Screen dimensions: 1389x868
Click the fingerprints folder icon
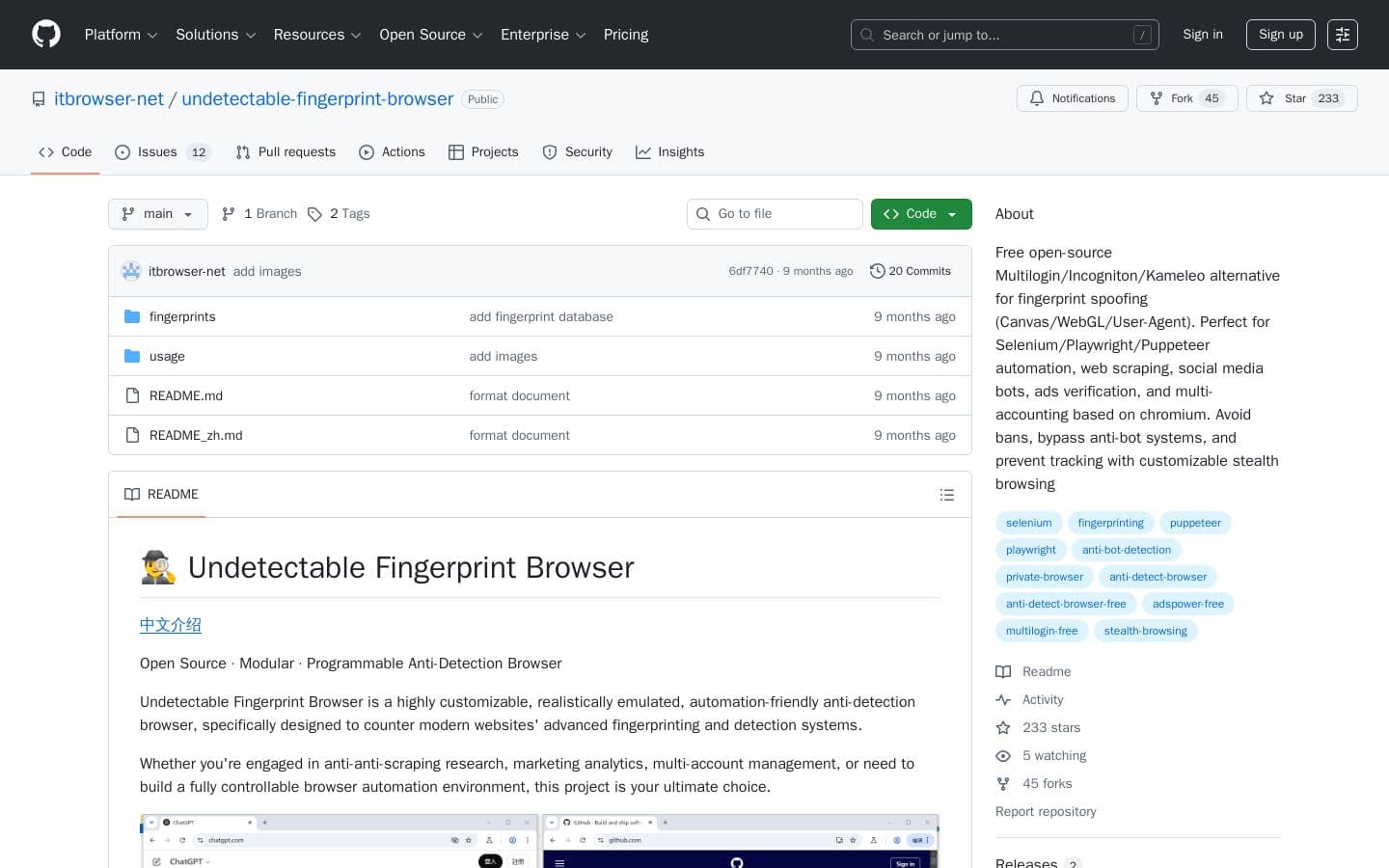(x=132, y=316)
